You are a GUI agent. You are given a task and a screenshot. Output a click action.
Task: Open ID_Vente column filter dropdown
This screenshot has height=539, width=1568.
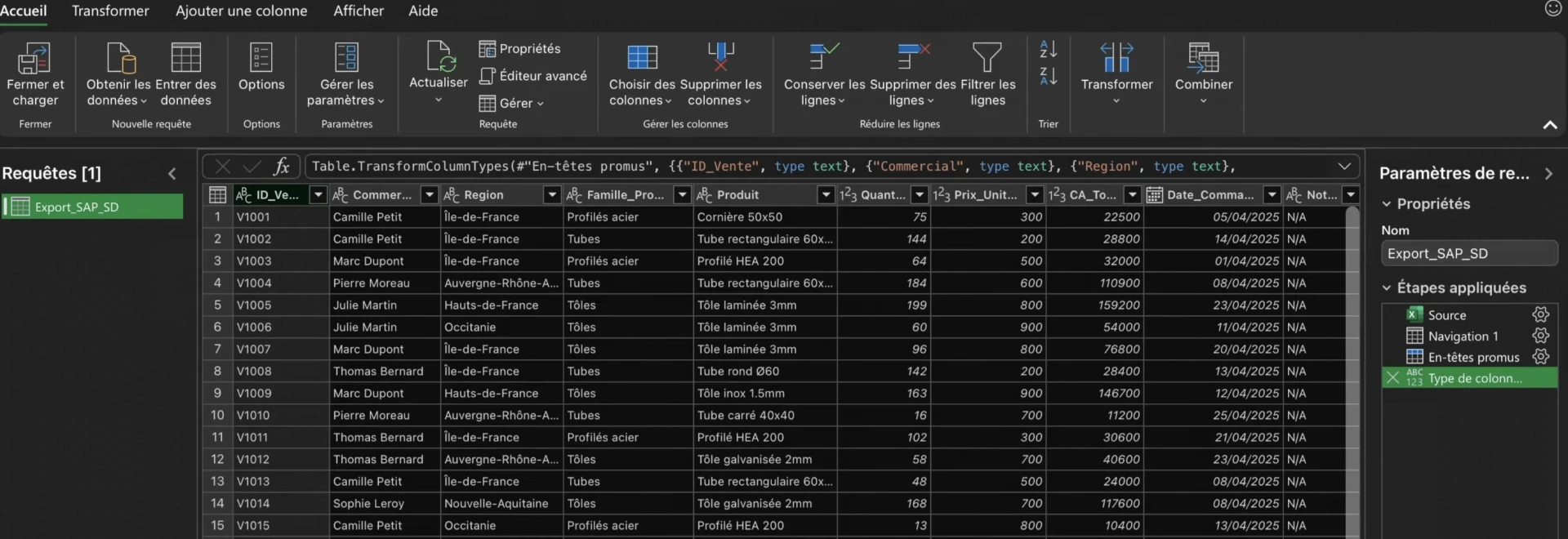(x=318, y=194)
